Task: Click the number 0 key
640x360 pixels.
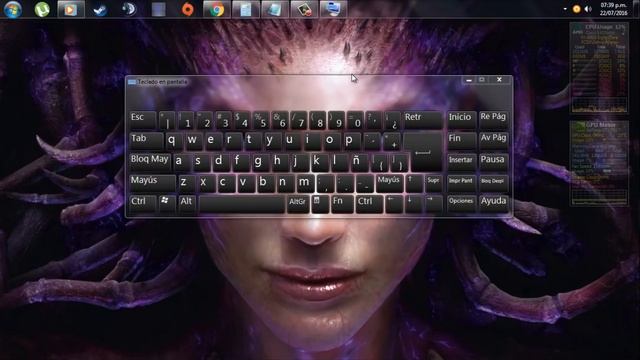Action: point(356,120)
